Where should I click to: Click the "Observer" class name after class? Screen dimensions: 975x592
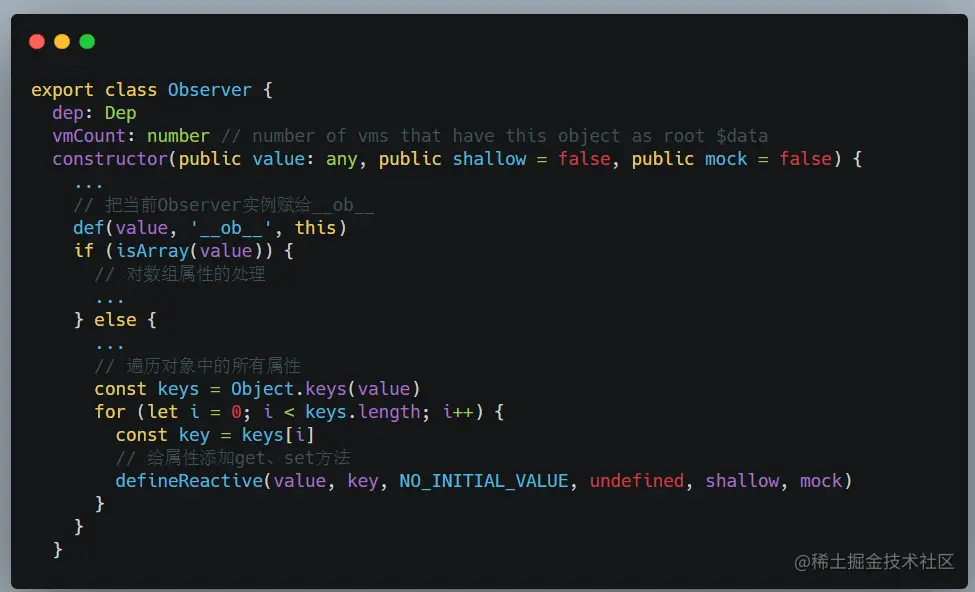[210, 90]
